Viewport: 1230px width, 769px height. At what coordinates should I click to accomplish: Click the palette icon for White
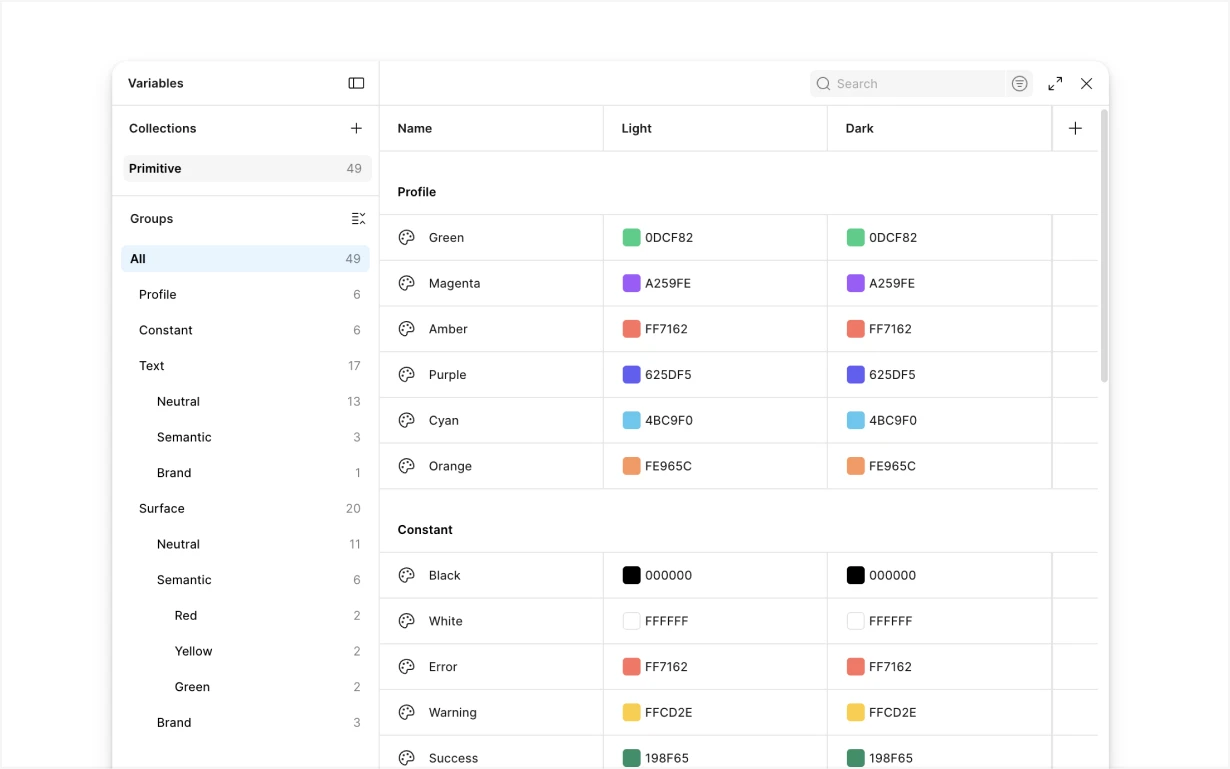click(406, 621)
